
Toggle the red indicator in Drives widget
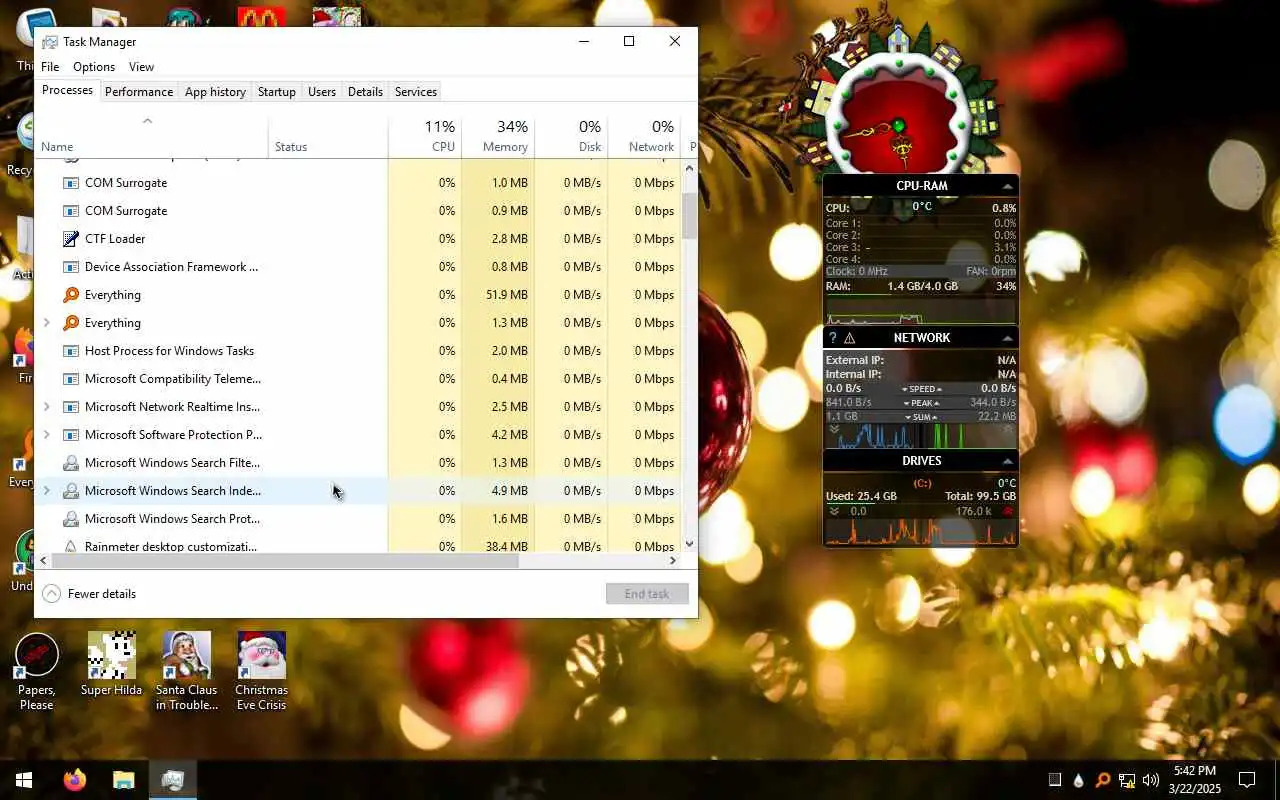point(1008,511)
